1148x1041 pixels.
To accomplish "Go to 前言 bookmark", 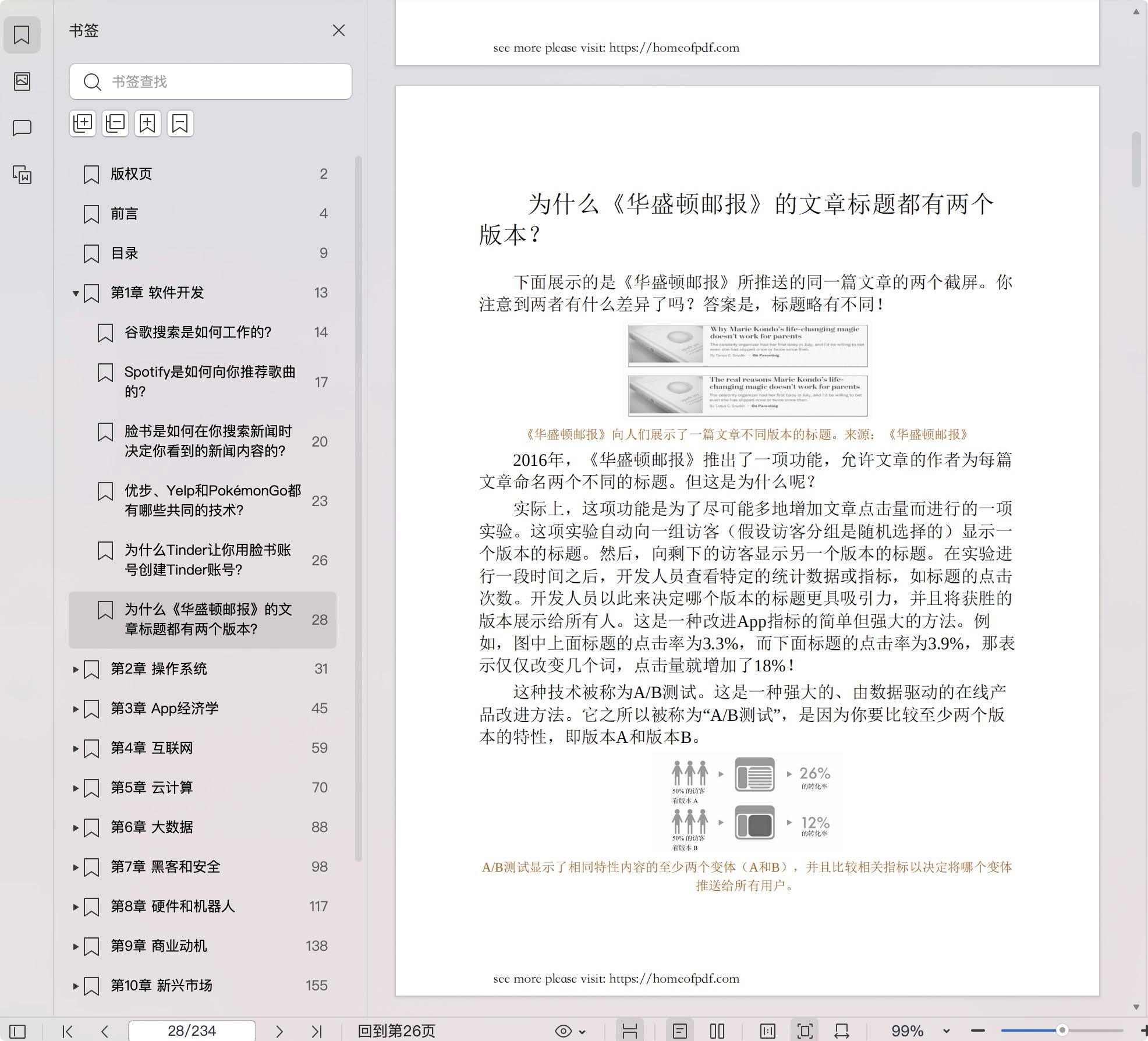I will click(203, 213).
